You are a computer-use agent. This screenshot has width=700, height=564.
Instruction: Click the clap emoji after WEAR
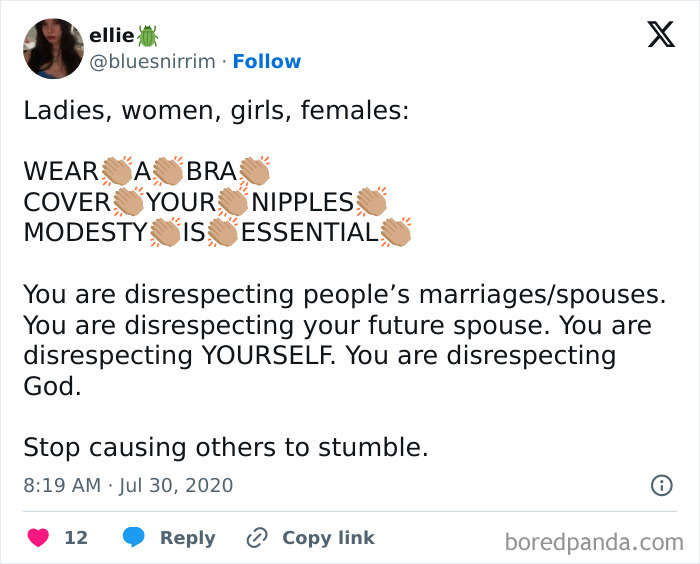click(x=116, y=171)
